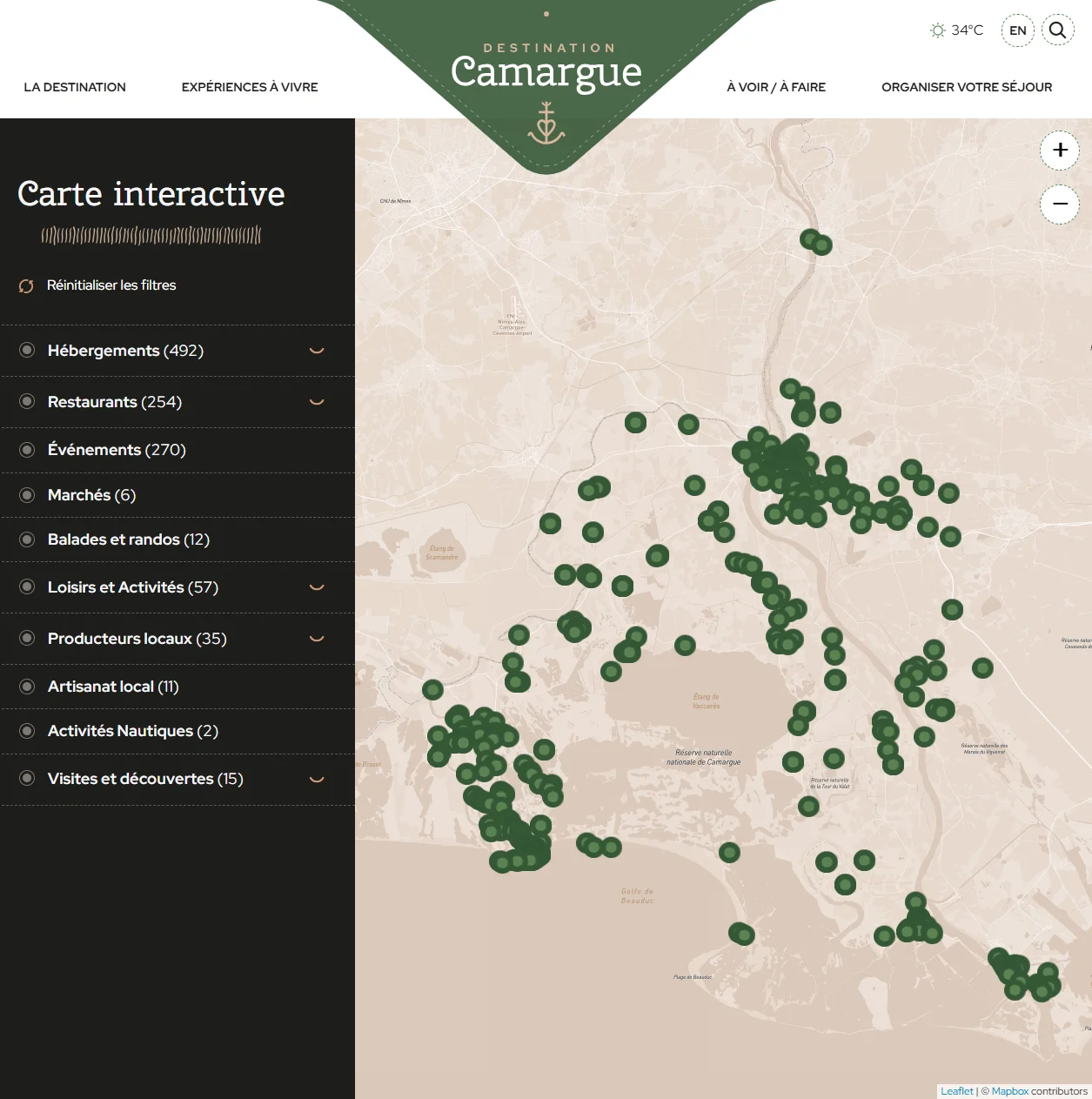Toggle the Activités Nautiques radio filter
The width and height of the screenshot is (1092, 1099).
27,731
